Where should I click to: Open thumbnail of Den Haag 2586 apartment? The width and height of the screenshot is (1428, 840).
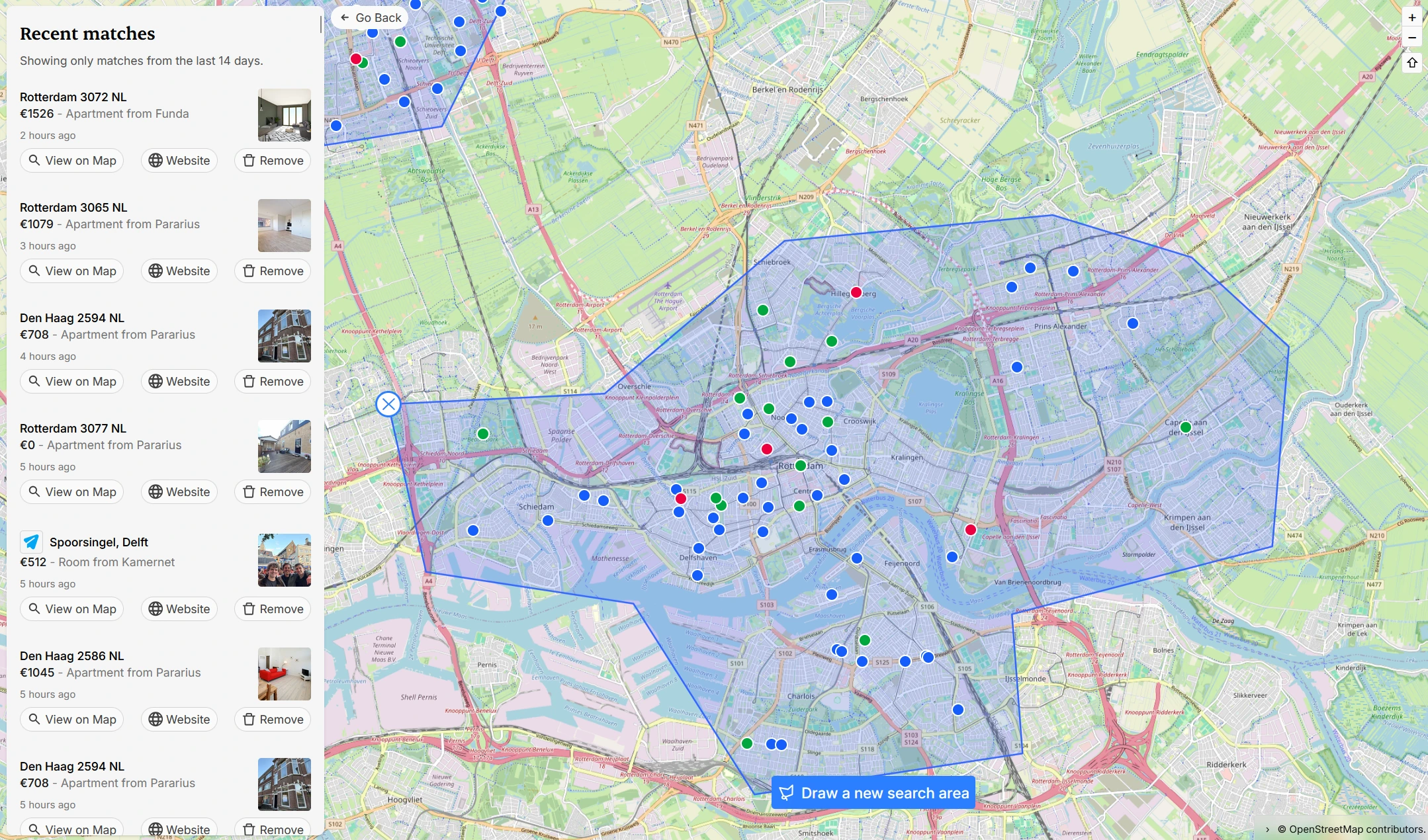284,674
